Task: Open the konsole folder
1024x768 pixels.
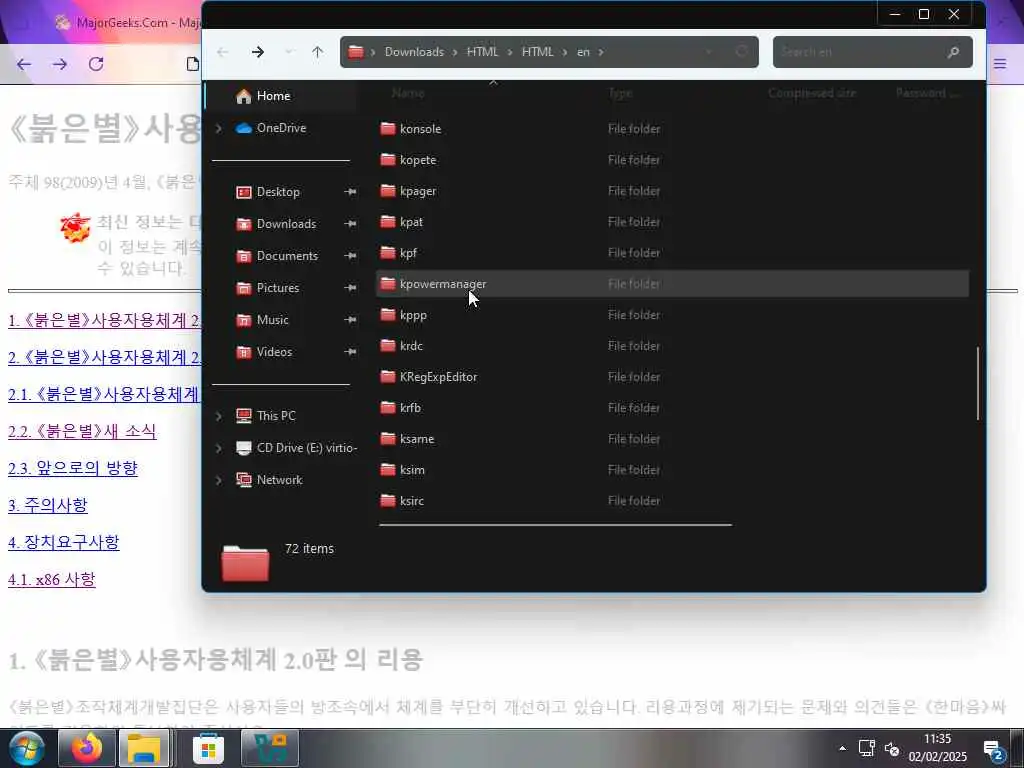Action: [420, 129]
